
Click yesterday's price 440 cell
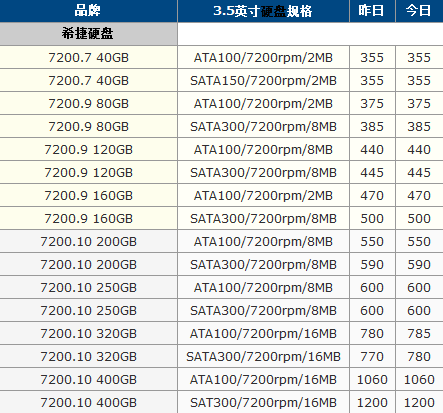(x=372, y=149)
